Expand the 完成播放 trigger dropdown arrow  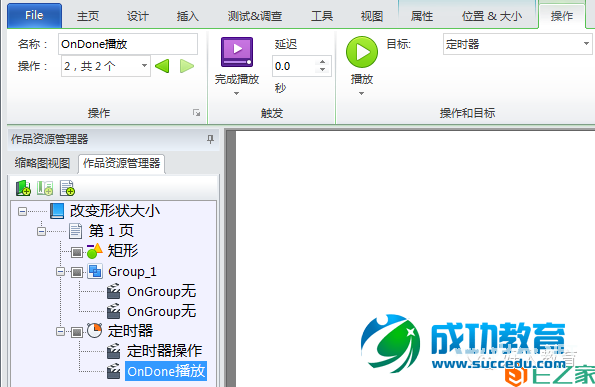[236, 93]
